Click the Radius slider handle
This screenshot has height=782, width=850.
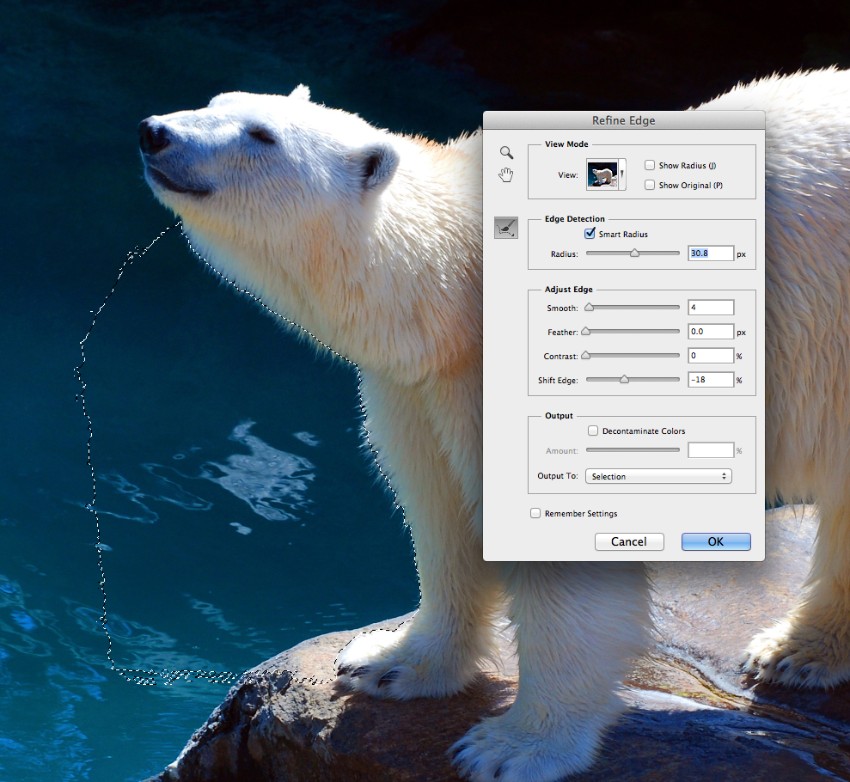[x=634, y=253]
